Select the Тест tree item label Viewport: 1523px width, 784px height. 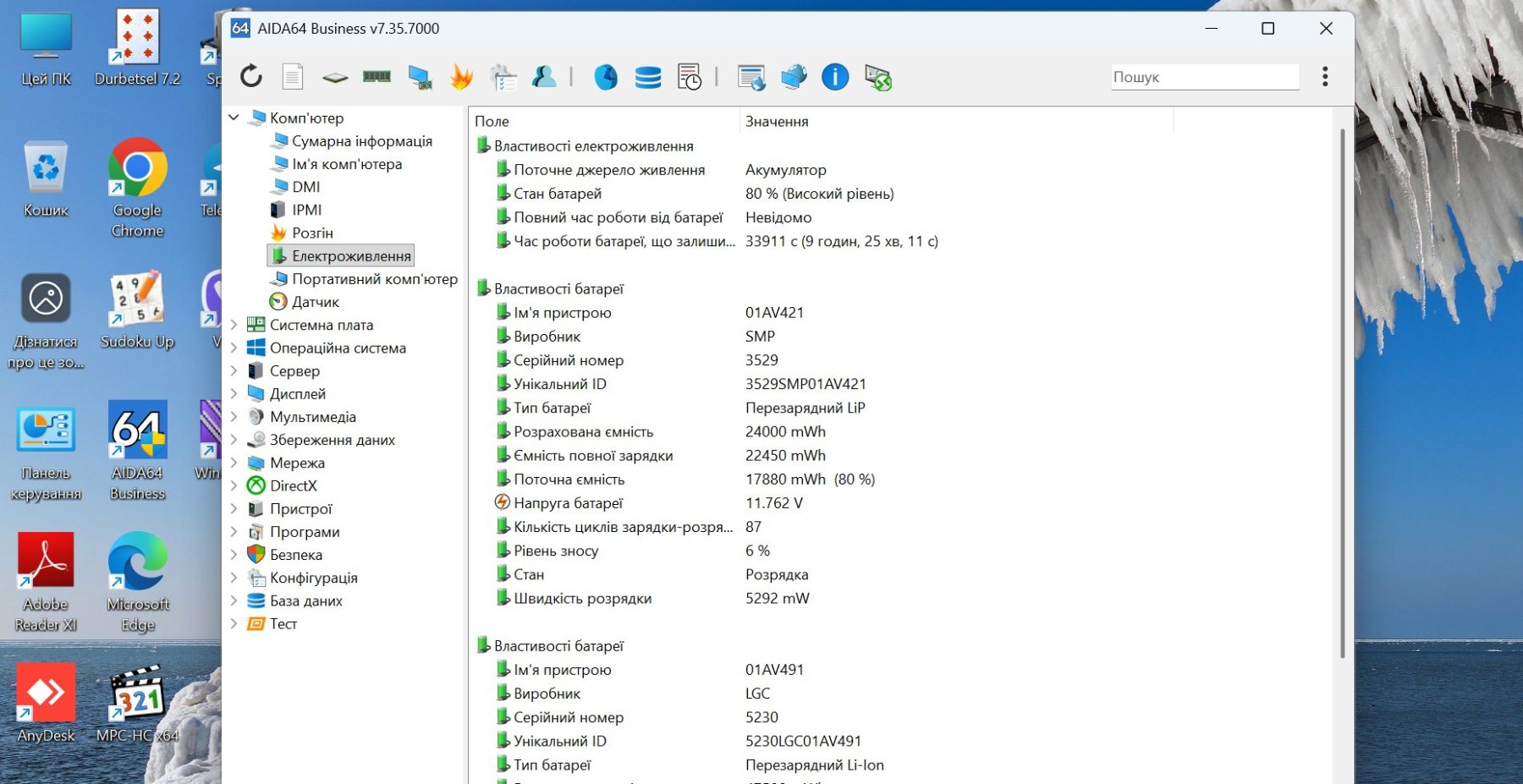(x=283, y=623)
